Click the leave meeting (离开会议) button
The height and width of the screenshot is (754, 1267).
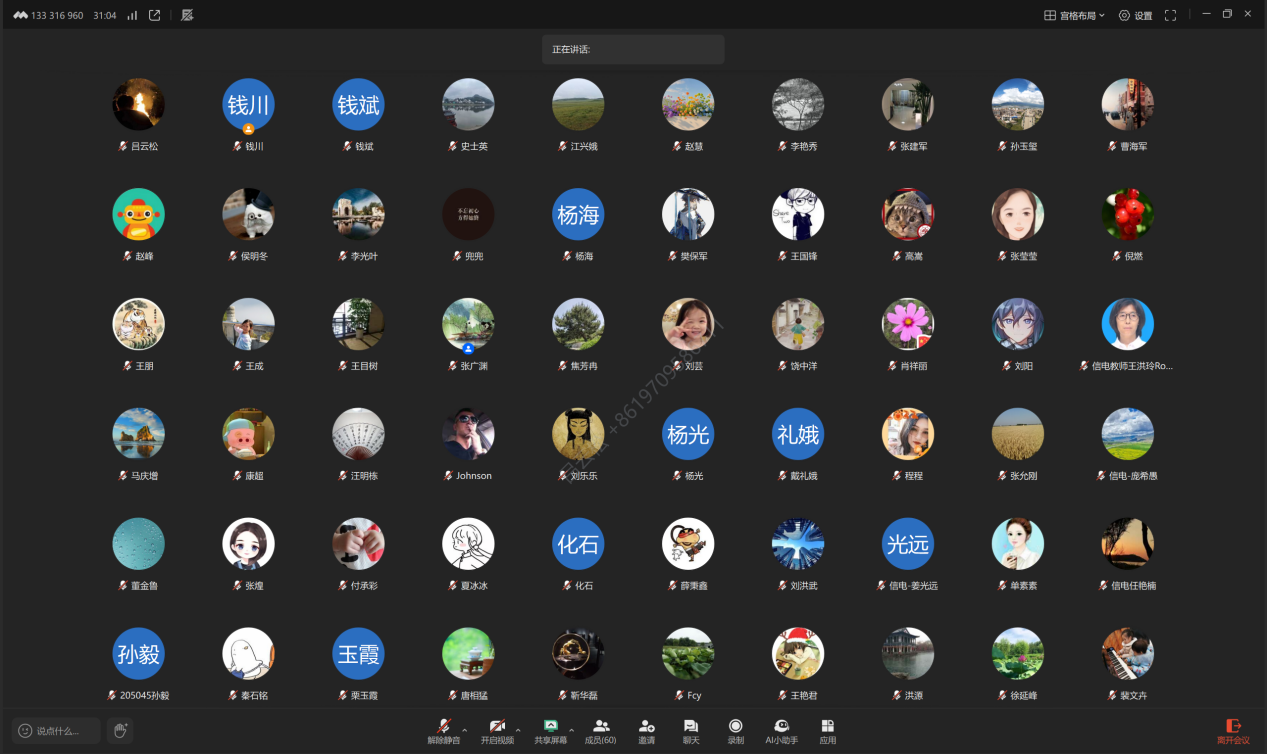click(1233, 730)
